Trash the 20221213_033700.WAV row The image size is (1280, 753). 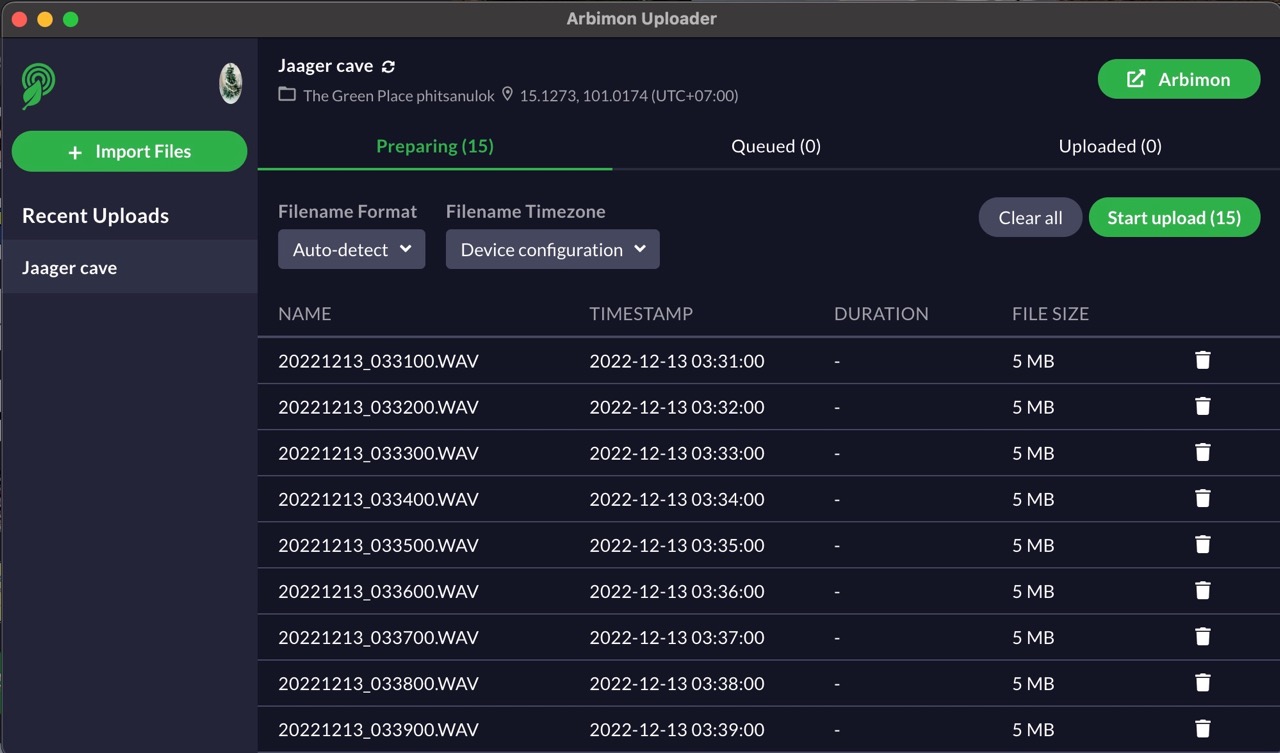(1203, 636)
